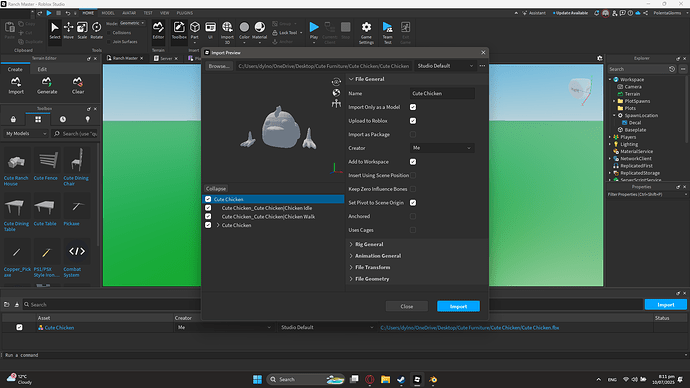Open the TEST ribbon tab
This screenshot has width=690, height=388.
(x=148, y=13)
